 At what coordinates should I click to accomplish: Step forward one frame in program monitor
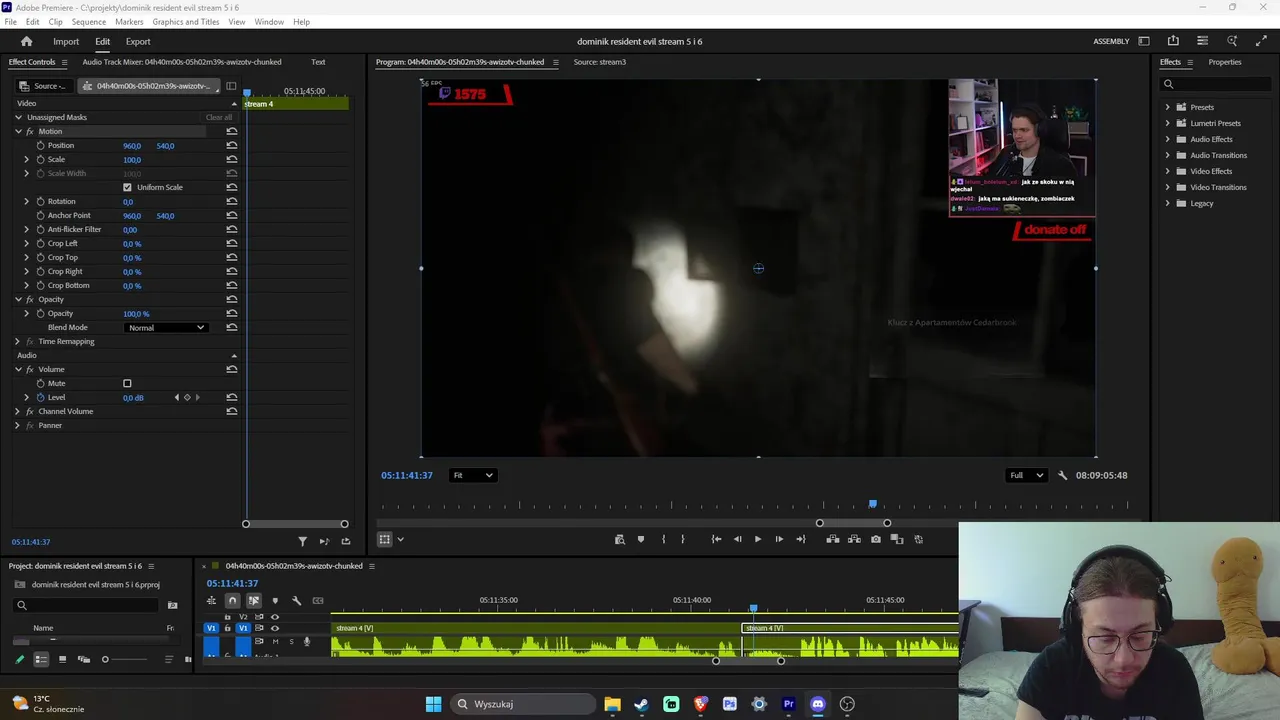pyautogui.click(x=779, y=539)
